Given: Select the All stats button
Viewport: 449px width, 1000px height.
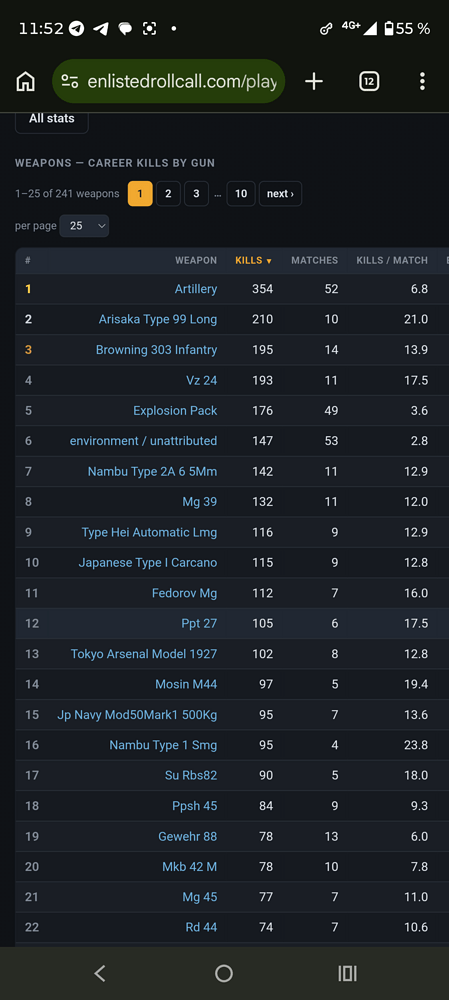Looking at the screenshot, I should pos(52,119).
